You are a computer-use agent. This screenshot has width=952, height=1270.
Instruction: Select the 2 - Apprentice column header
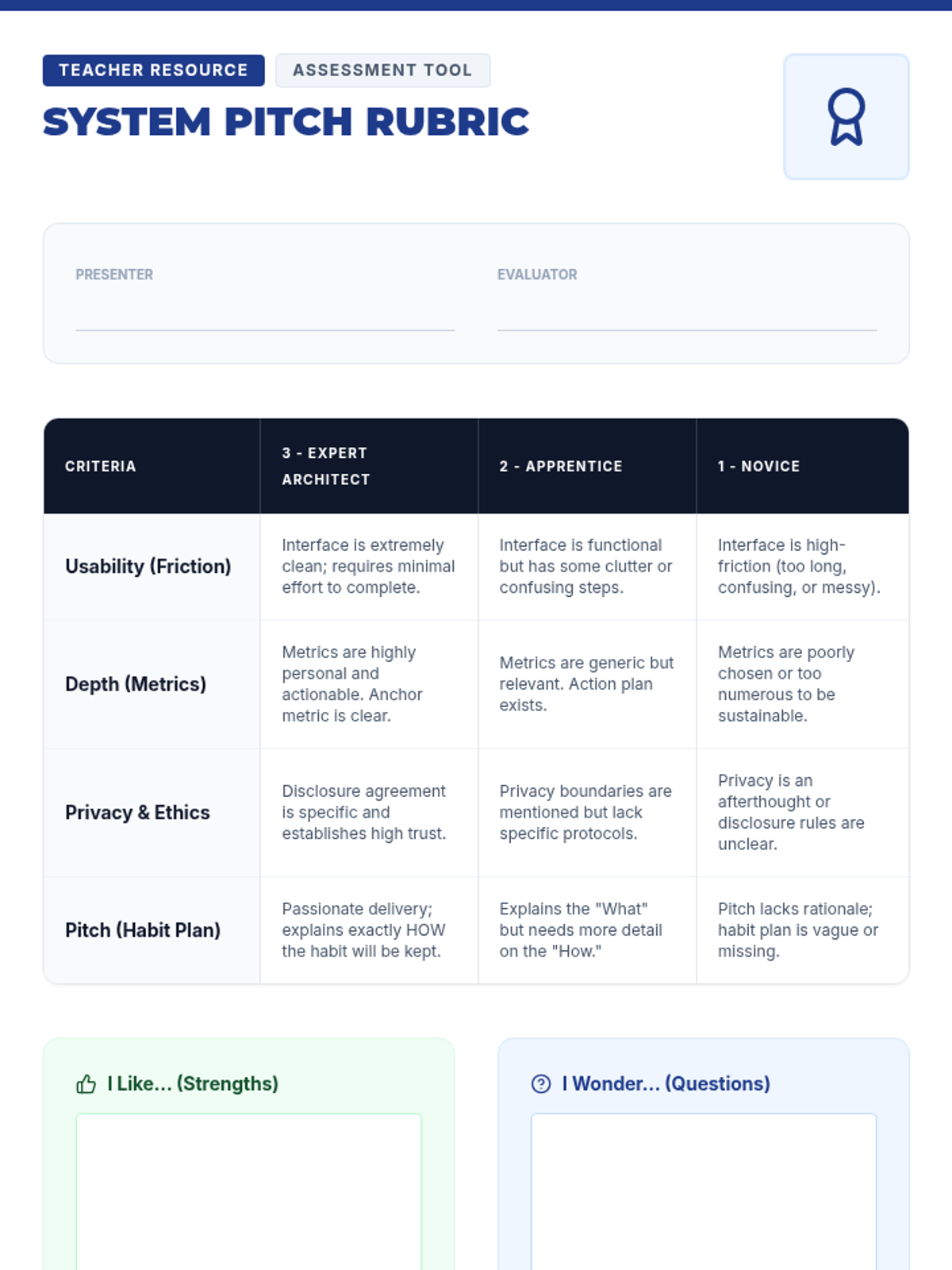(587, 466)
